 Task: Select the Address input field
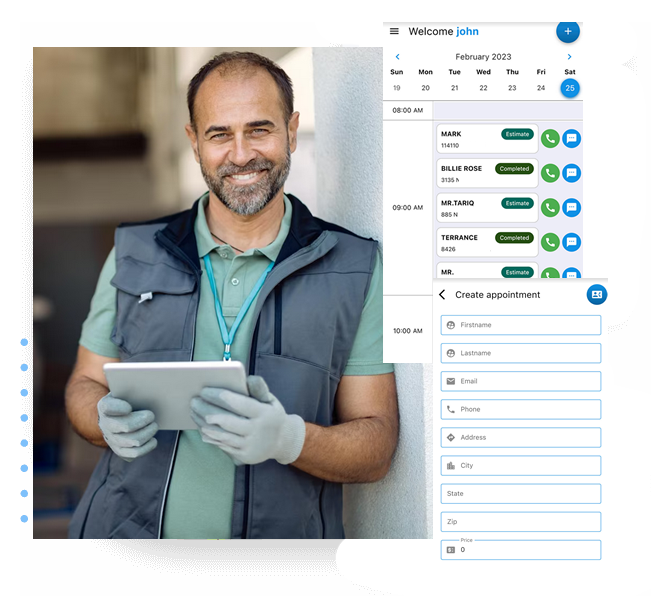pos(521,437)
